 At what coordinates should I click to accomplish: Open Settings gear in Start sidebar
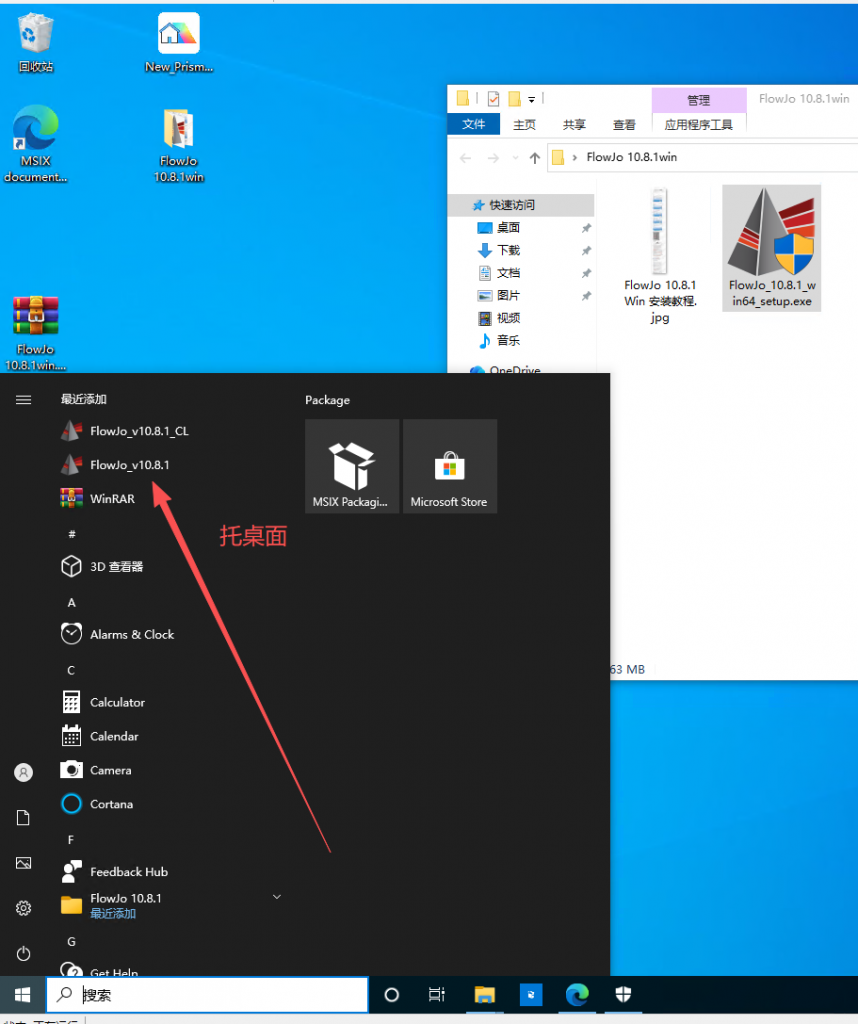(x=23, y=908)
